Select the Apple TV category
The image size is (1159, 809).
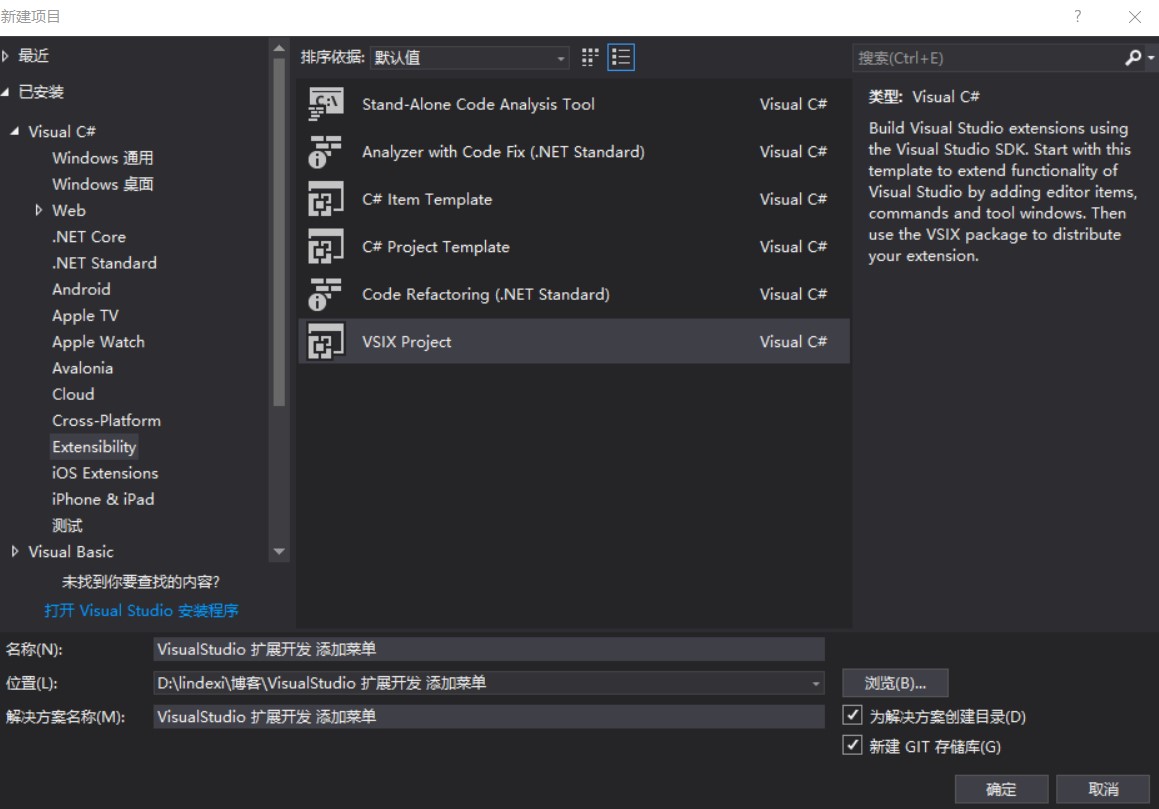[85, 315]
